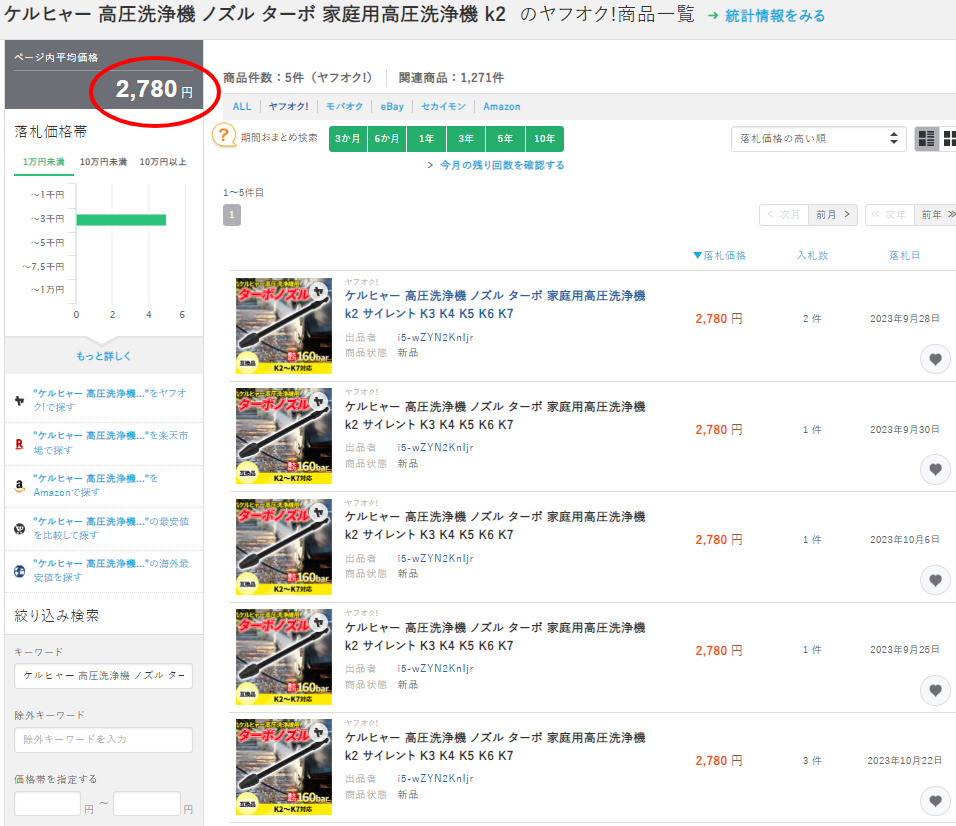Screen dimensions: 956x826
Task: Open the 落札価格の高い順 sort dropdown
Action: click(818, 139)
